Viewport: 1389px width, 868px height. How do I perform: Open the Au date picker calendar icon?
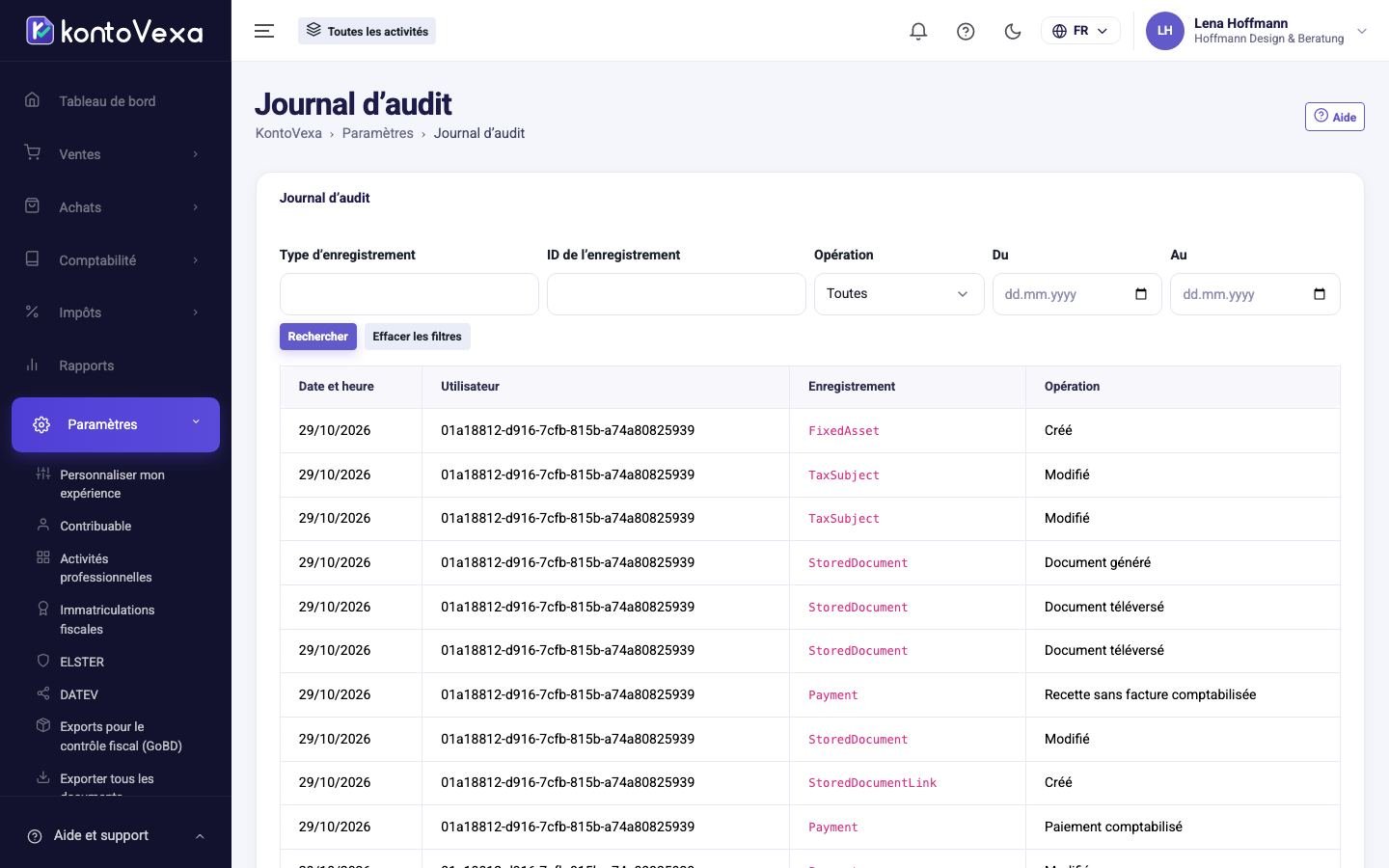pos(1320,294)
